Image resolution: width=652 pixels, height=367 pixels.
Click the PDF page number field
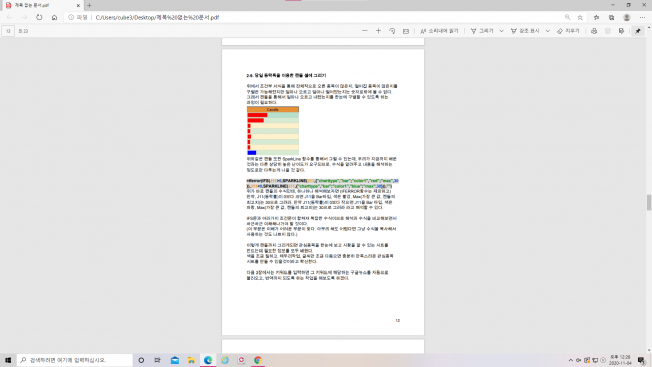pyautogui.click(x=8, y=31)
